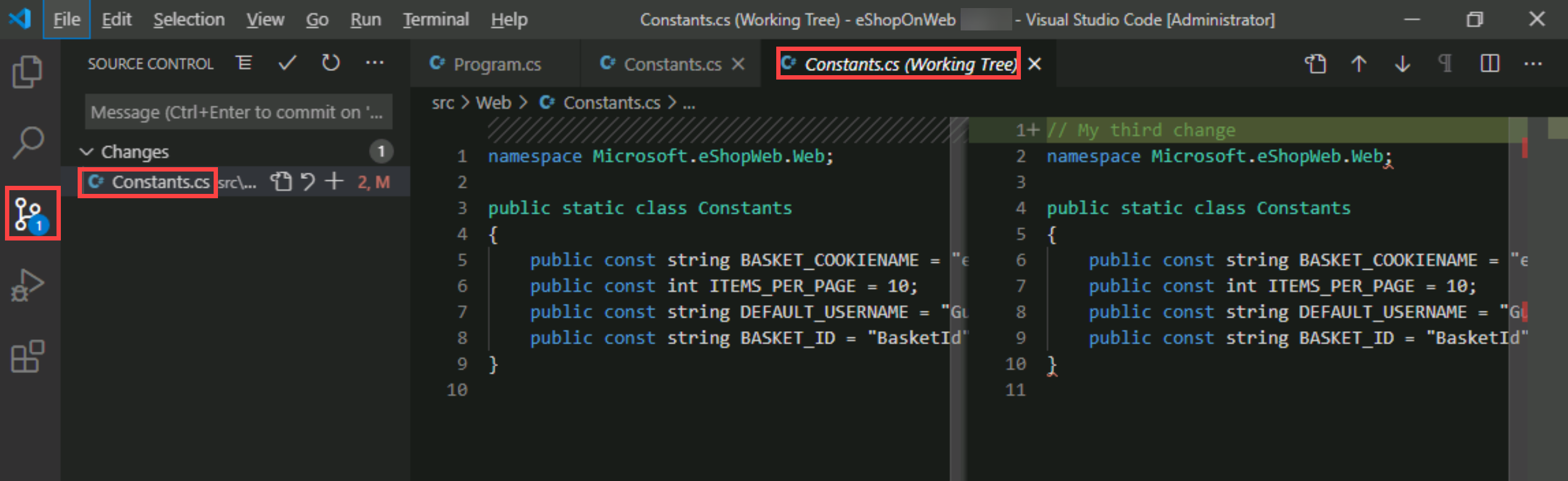Go to next change arrow
1568x481 pixels.
[1402, 63]
